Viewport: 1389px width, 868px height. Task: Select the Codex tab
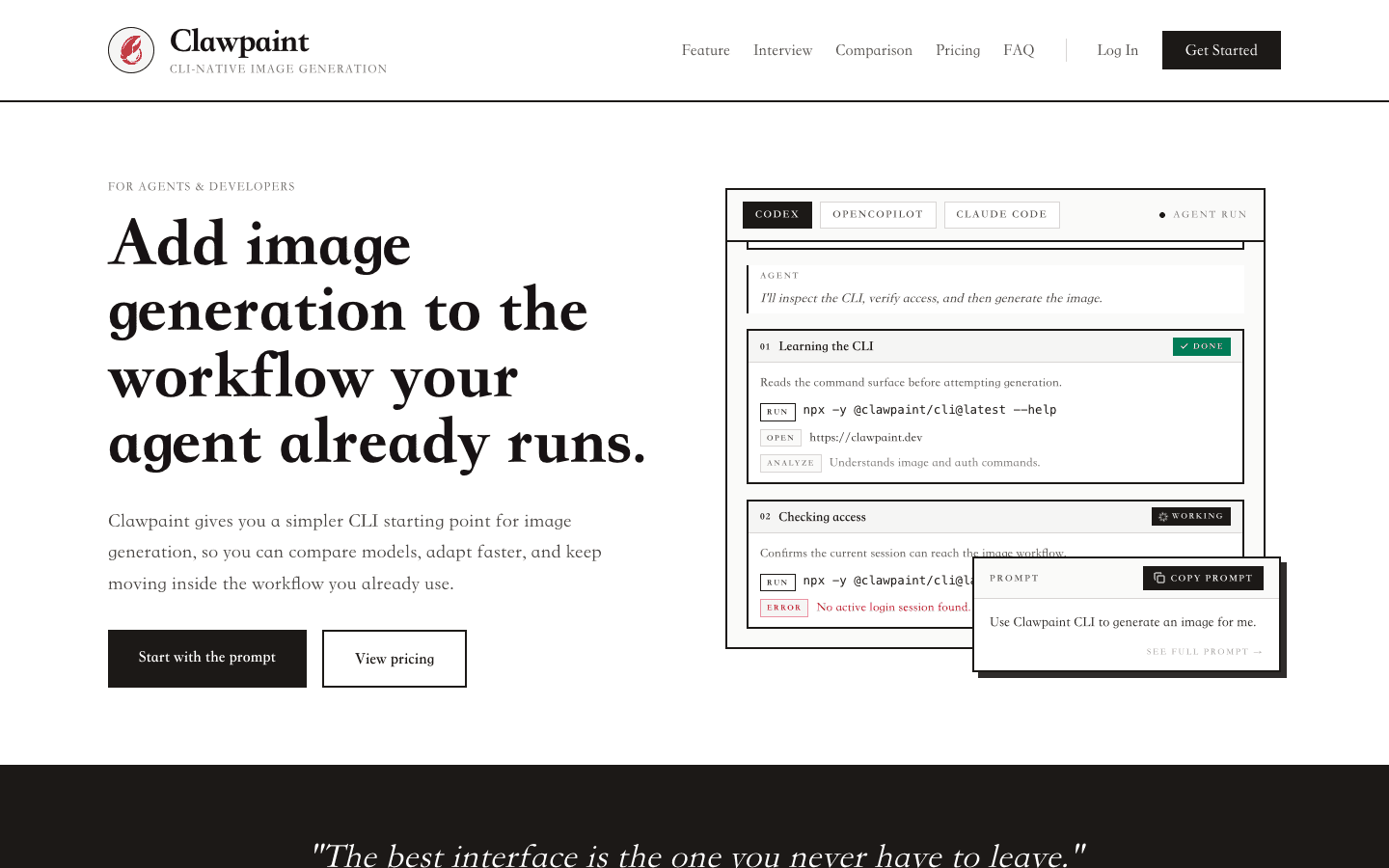(777, 215)
